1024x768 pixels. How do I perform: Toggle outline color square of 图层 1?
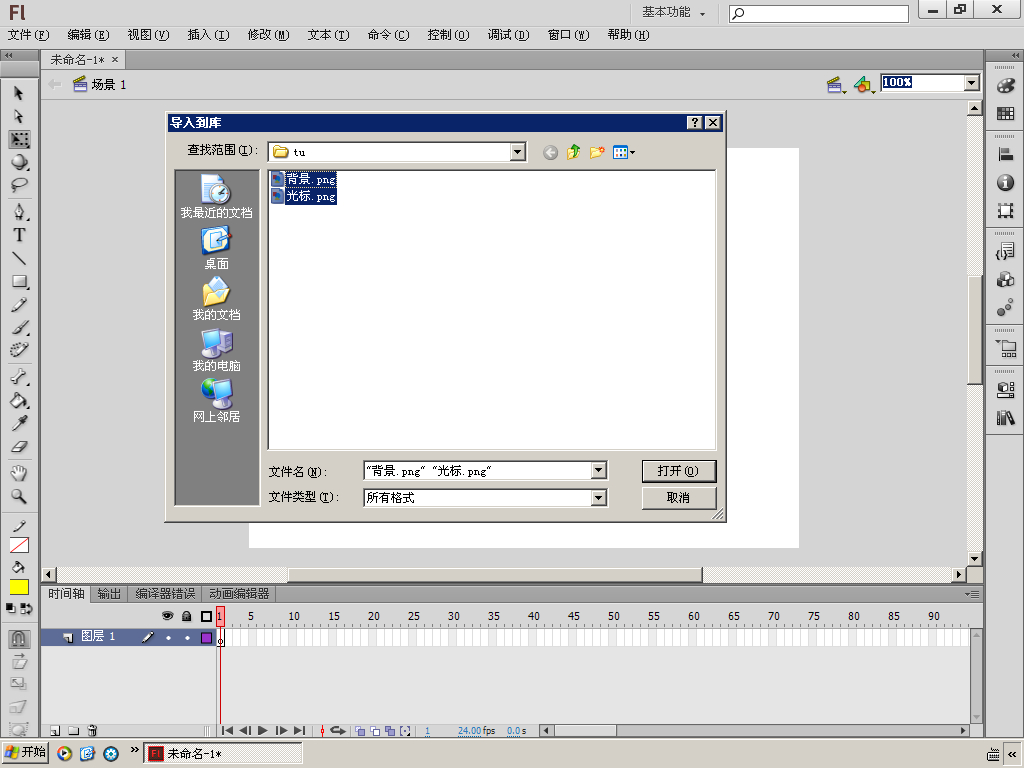(x=206, y=637)
